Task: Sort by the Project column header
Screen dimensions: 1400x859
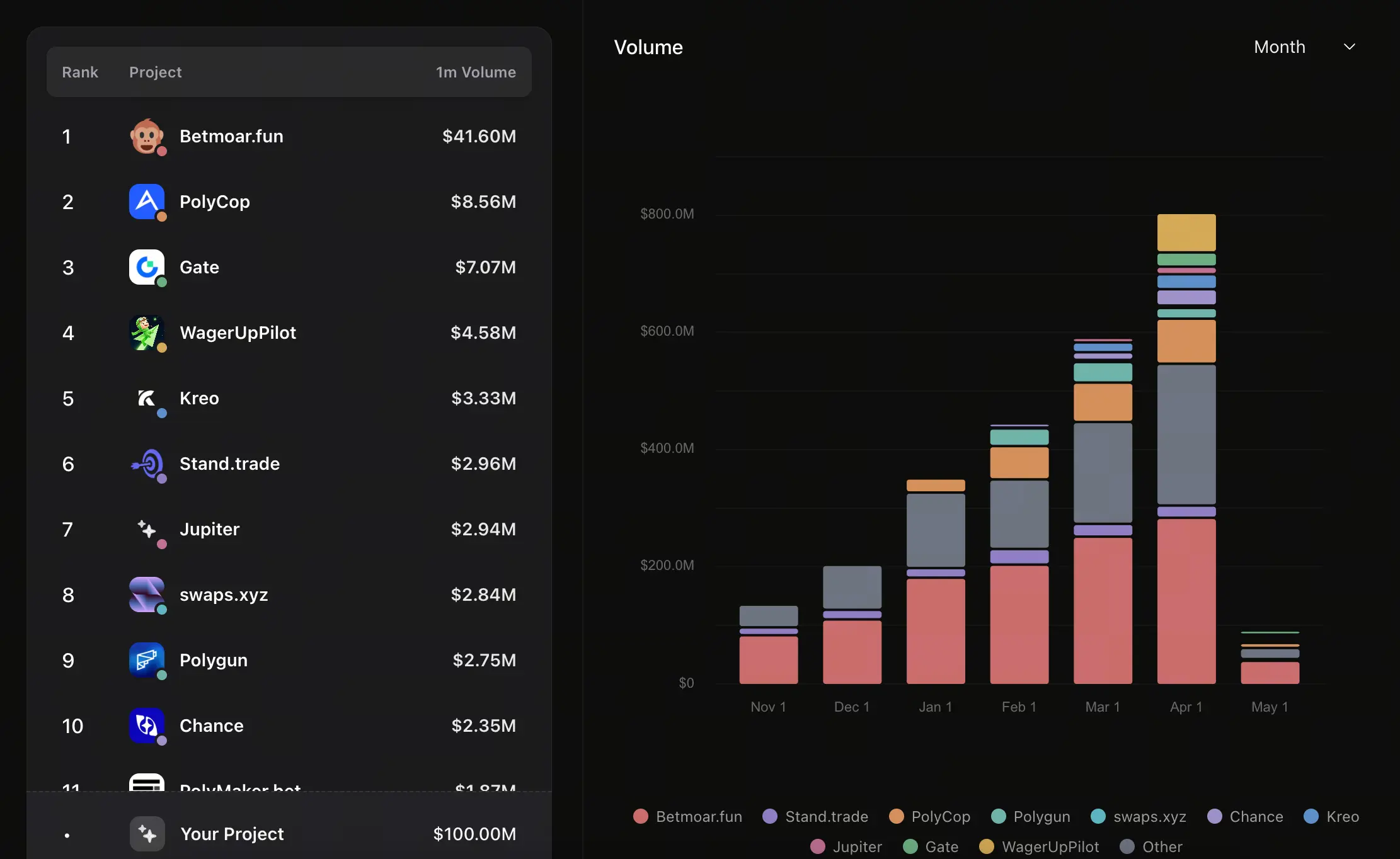Action: [156, 72]
